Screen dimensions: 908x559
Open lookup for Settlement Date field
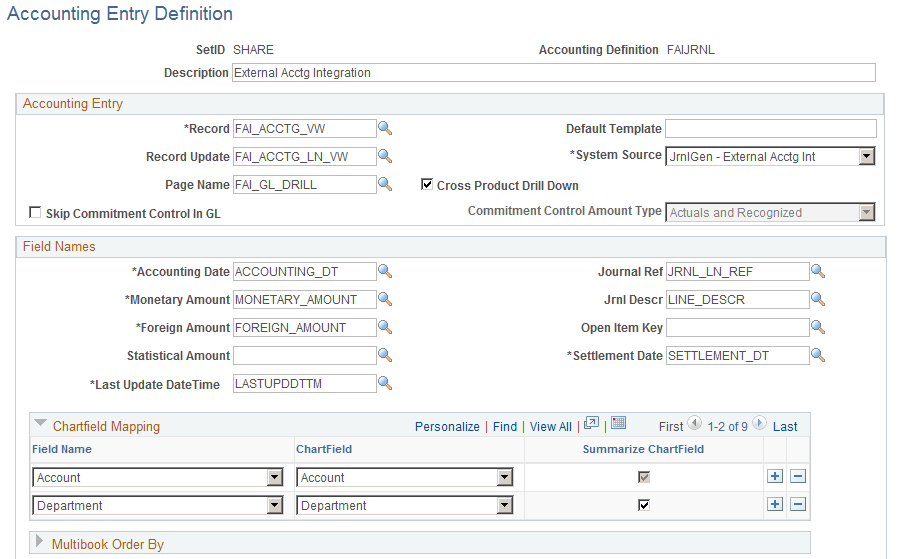818,355
